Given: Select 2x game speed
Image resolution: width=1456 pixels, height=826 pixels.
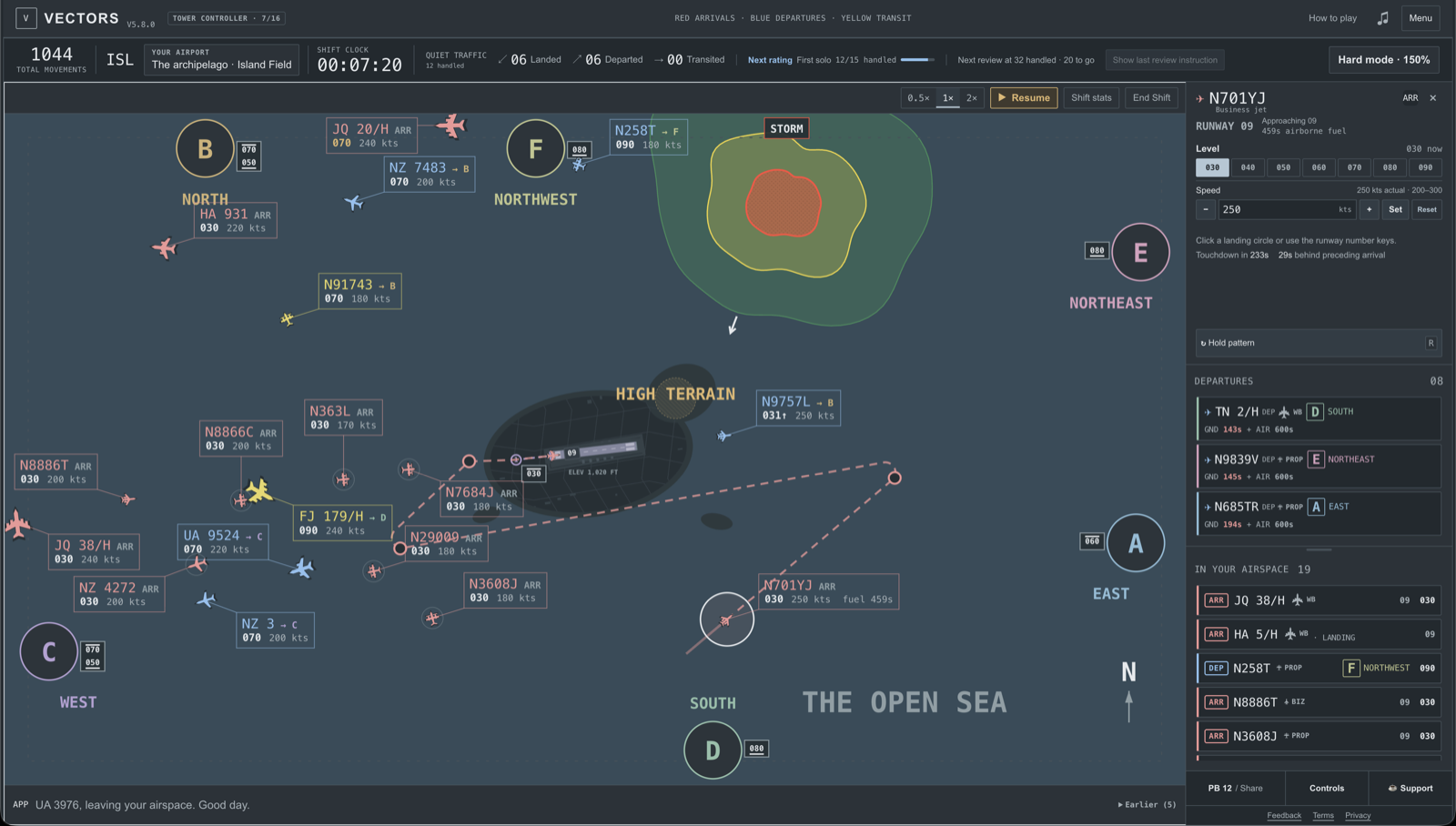Looking at the screenshot, I should point(972,97).
